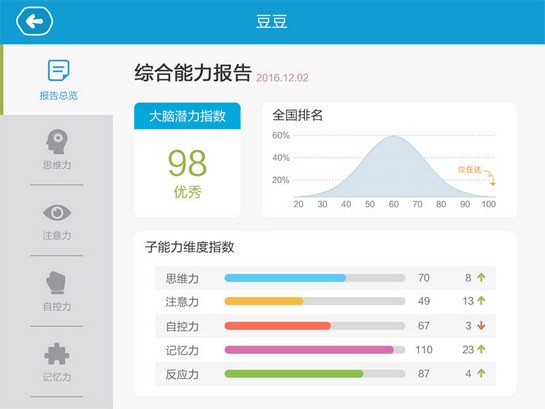Click the 20% axis label
Screen dimensions: 545x409
point(281,180)
